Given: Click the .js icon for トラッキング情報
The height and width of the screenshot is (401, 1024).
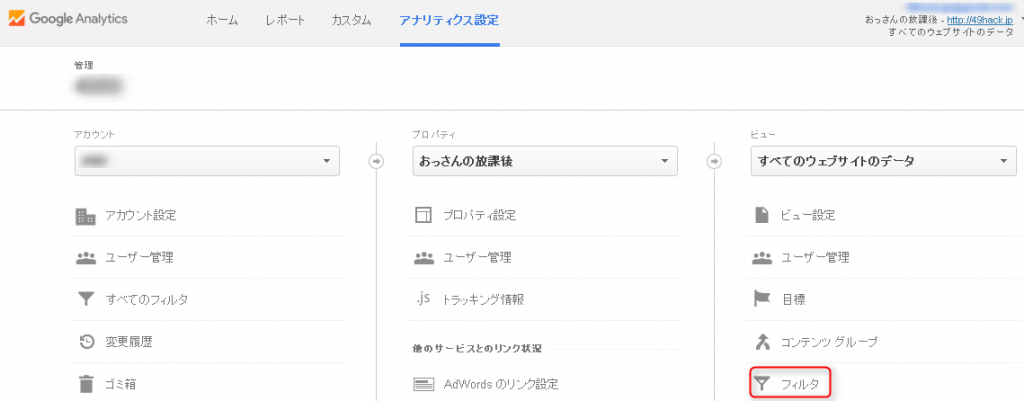Looking at the screenshot, I should 423,299.
